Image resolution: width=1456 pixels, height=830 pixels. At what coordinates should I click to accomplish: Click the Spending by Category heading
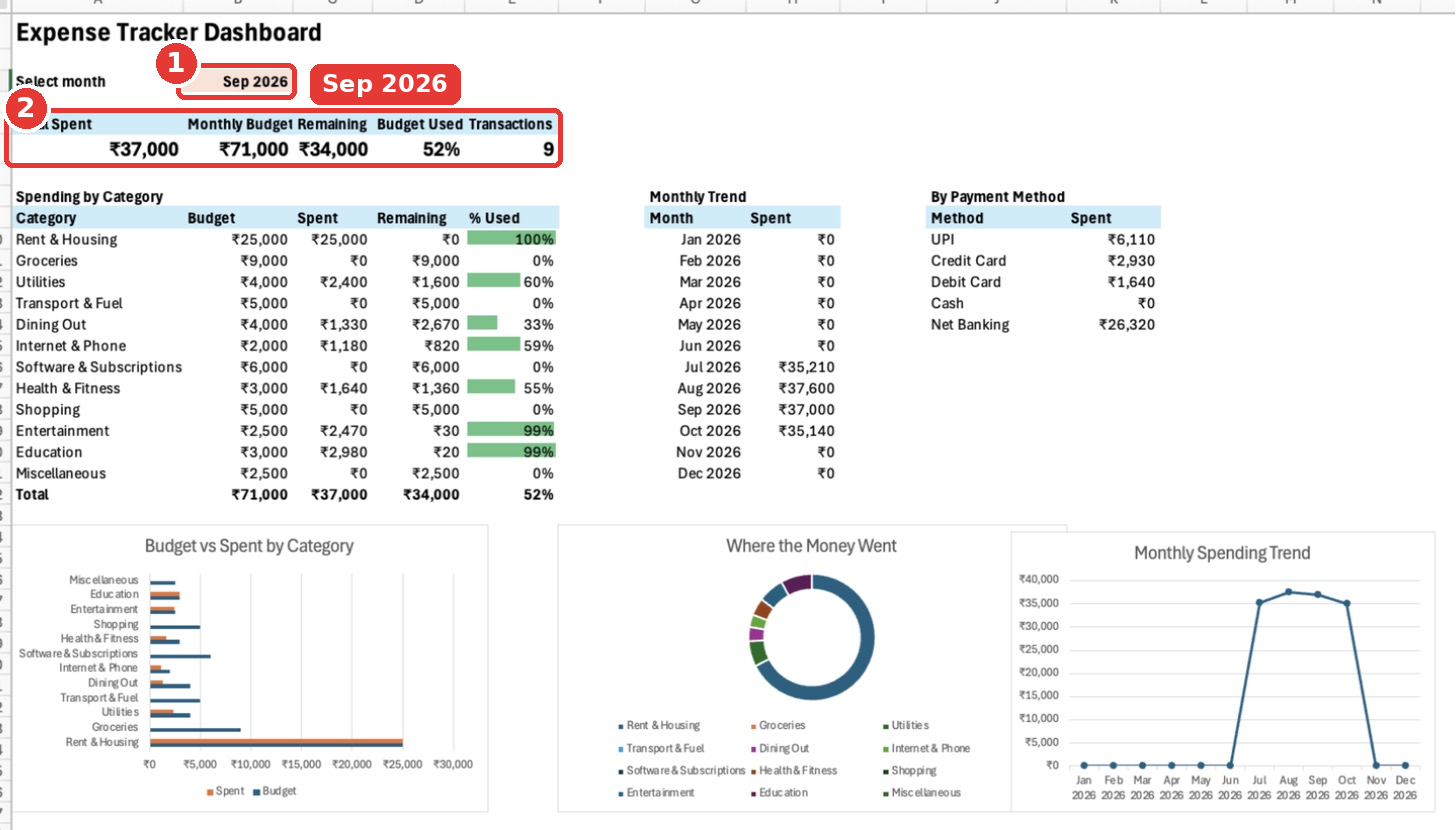(89, 197)
